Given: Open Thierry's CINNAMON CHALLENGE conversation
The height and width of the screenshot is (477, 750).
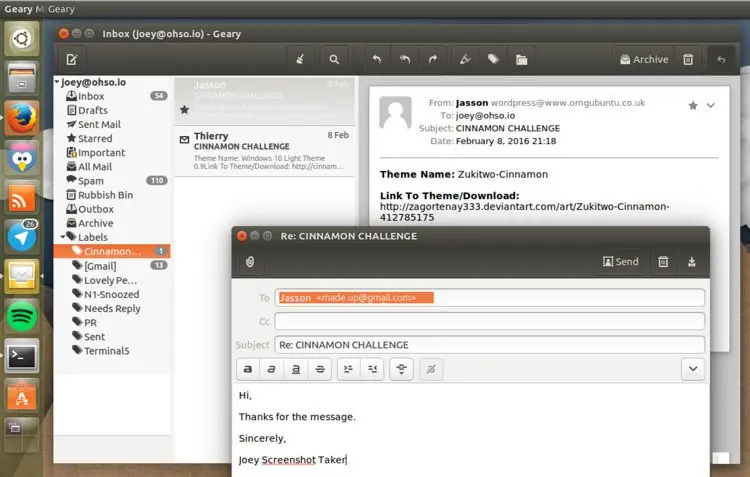Looking at the screenshot, I should pos(265,151).
